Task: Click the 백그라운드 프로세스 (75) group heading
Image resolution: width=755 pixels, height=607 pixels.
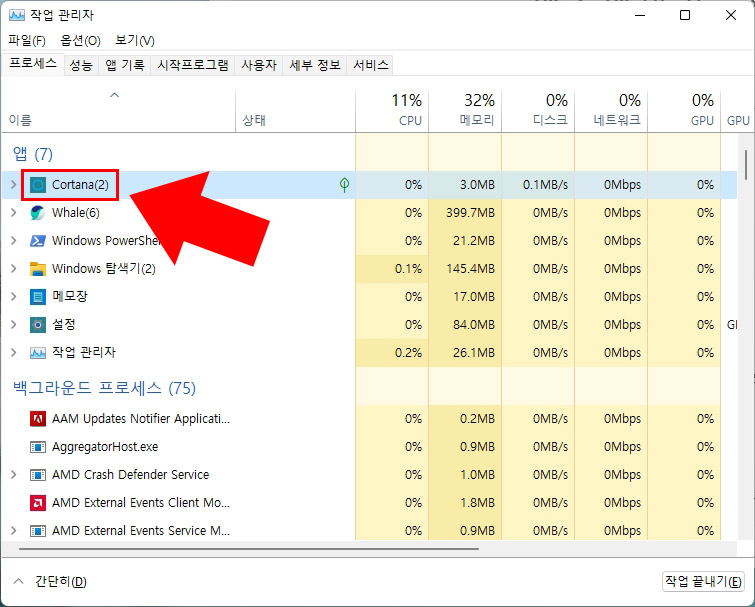Action: coord(104,388)
